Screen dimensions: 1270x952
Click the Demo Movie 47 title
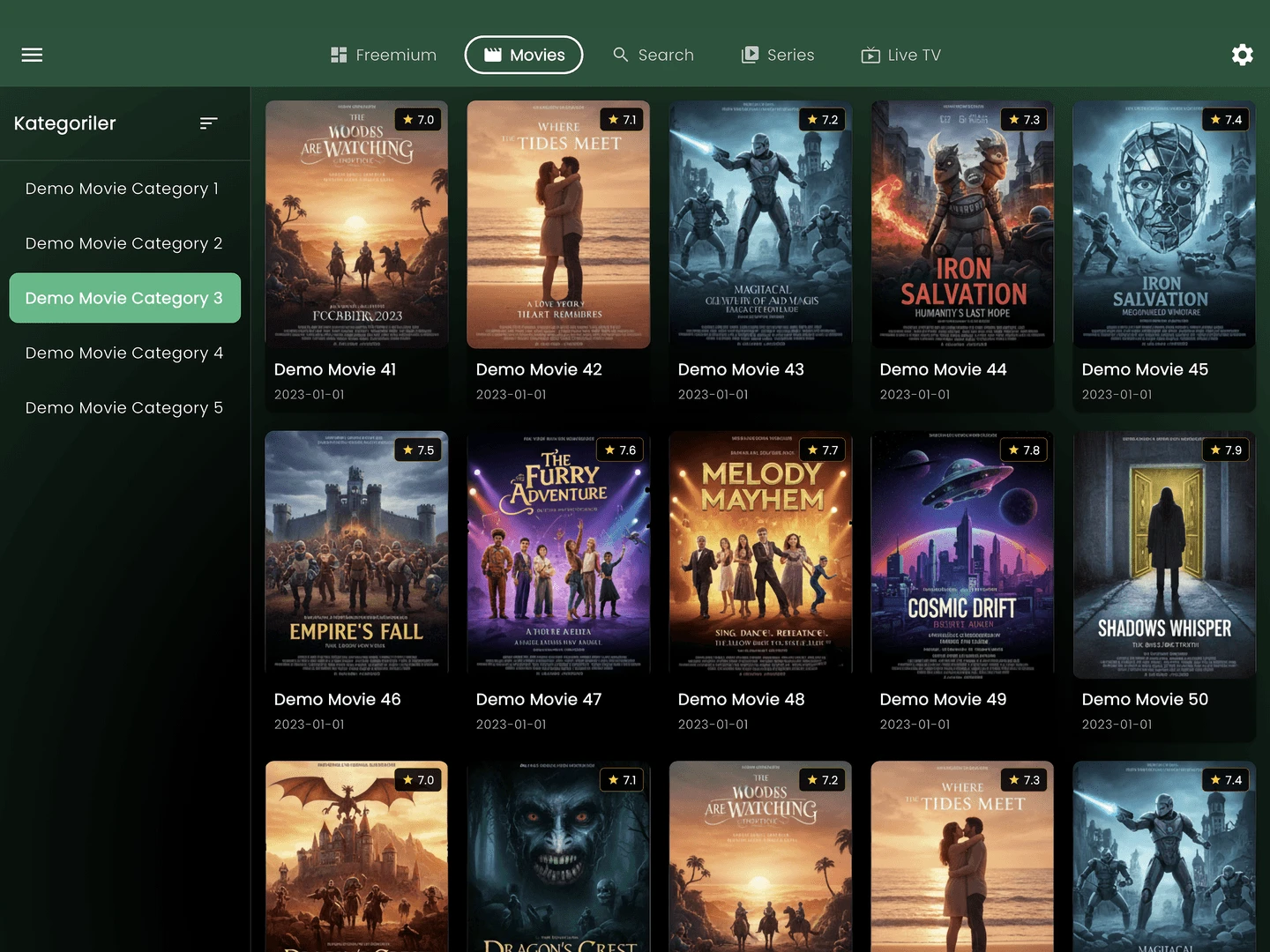coord(539,699)
